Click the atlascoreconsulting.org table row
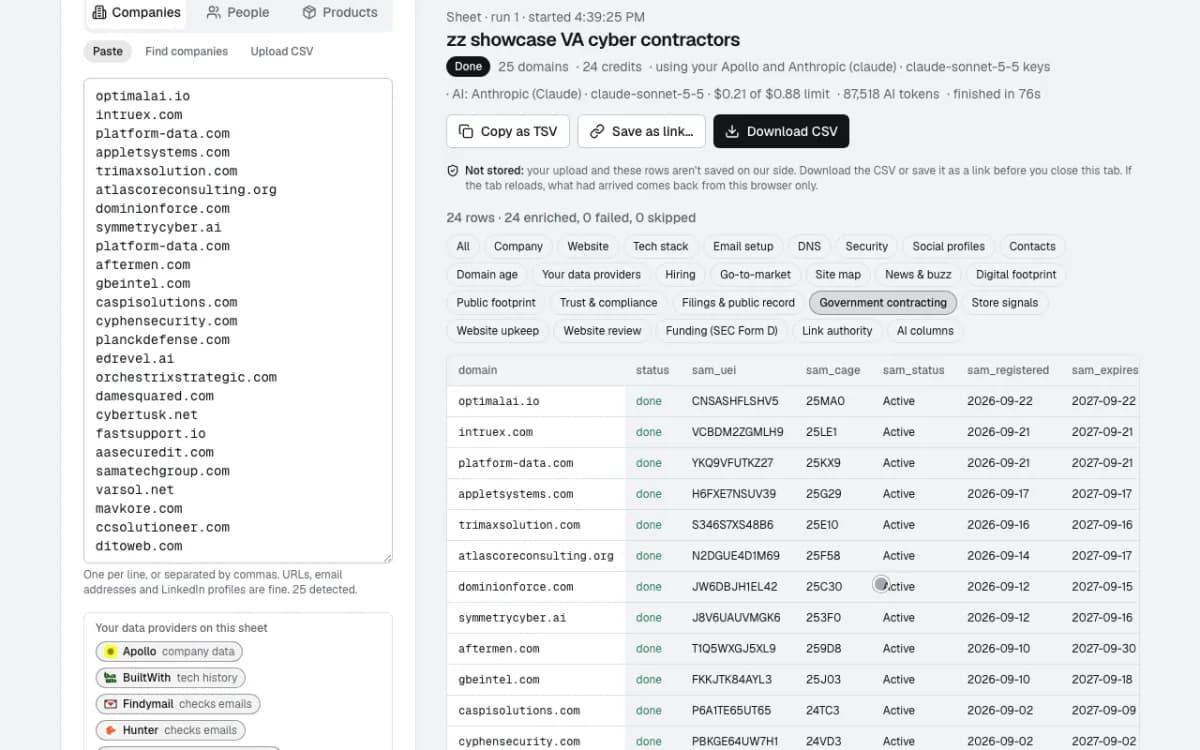This screenshot has height=750, width=1200. click(793, 556)
